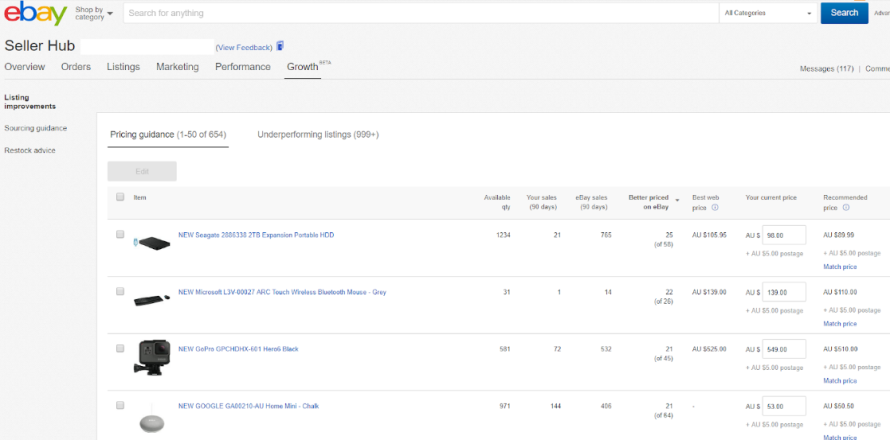Tick checkbox for Seagate Expansion Portable HDD

[120, 234]
